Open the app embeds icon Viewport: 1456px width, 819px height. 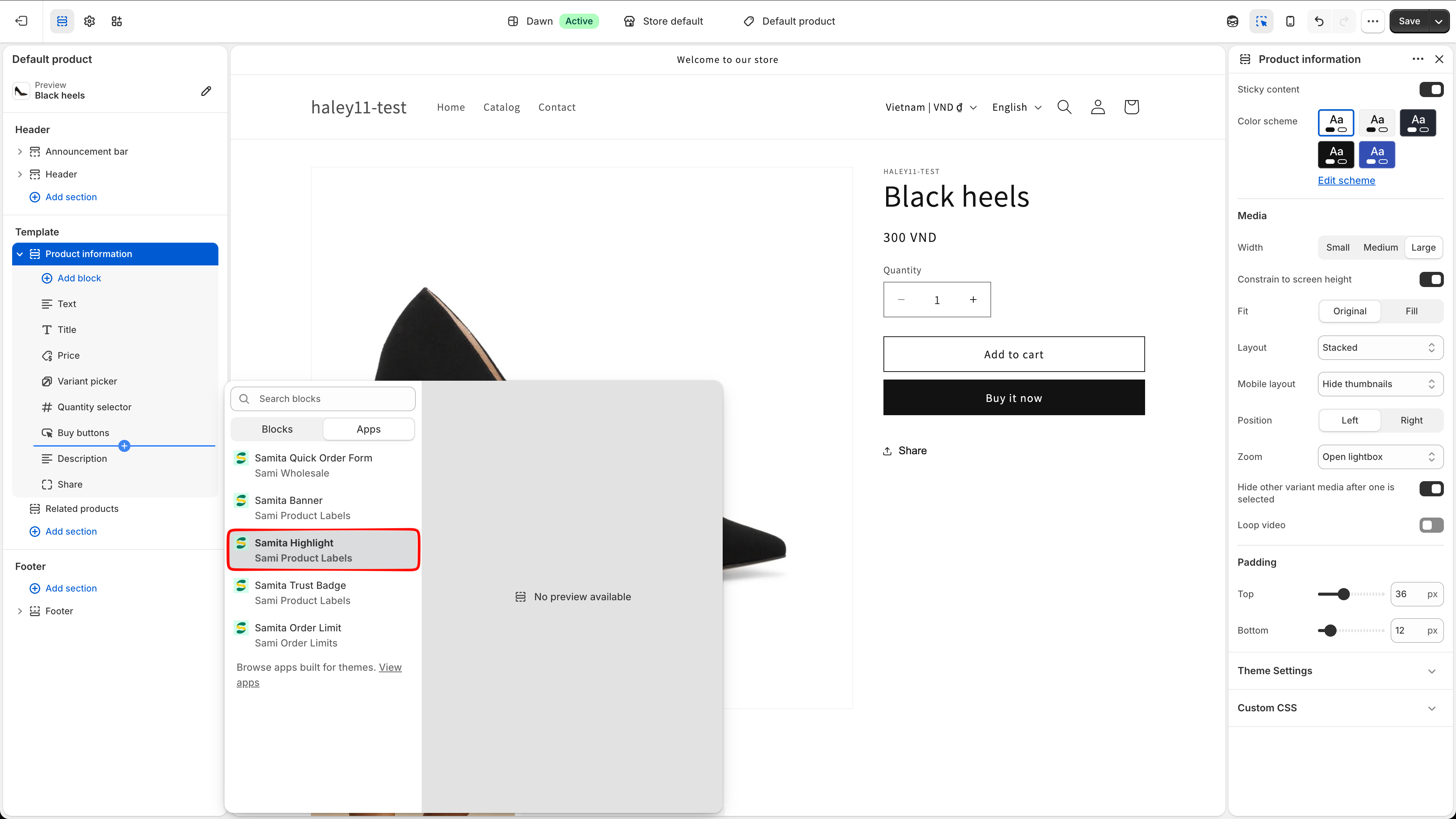tap(116, 21)
